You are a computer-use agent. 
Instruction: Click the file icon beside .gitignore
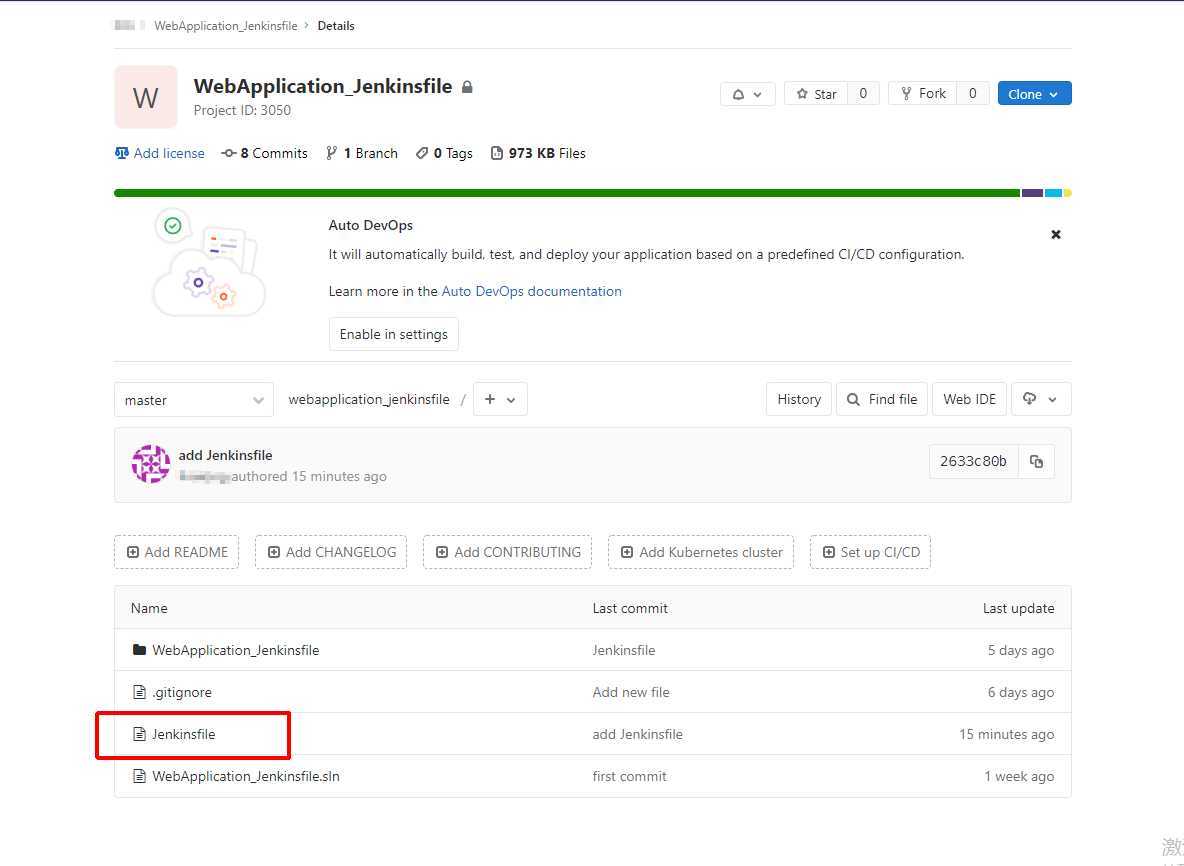(139, 692)
